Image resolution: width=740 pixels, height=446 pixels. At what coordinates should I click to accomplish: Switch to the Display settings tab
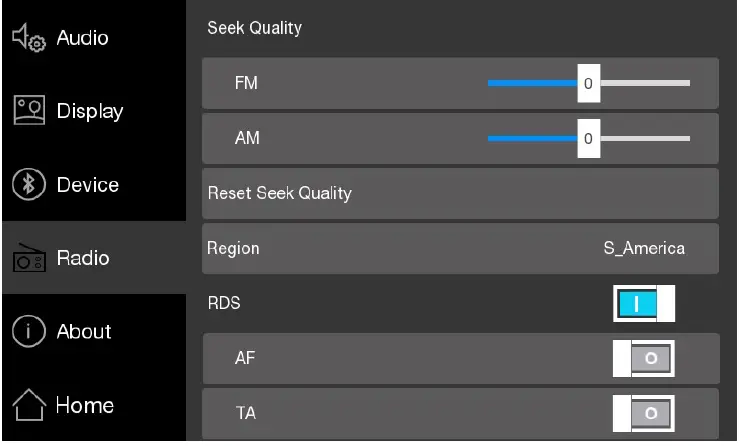pos(90,111)
